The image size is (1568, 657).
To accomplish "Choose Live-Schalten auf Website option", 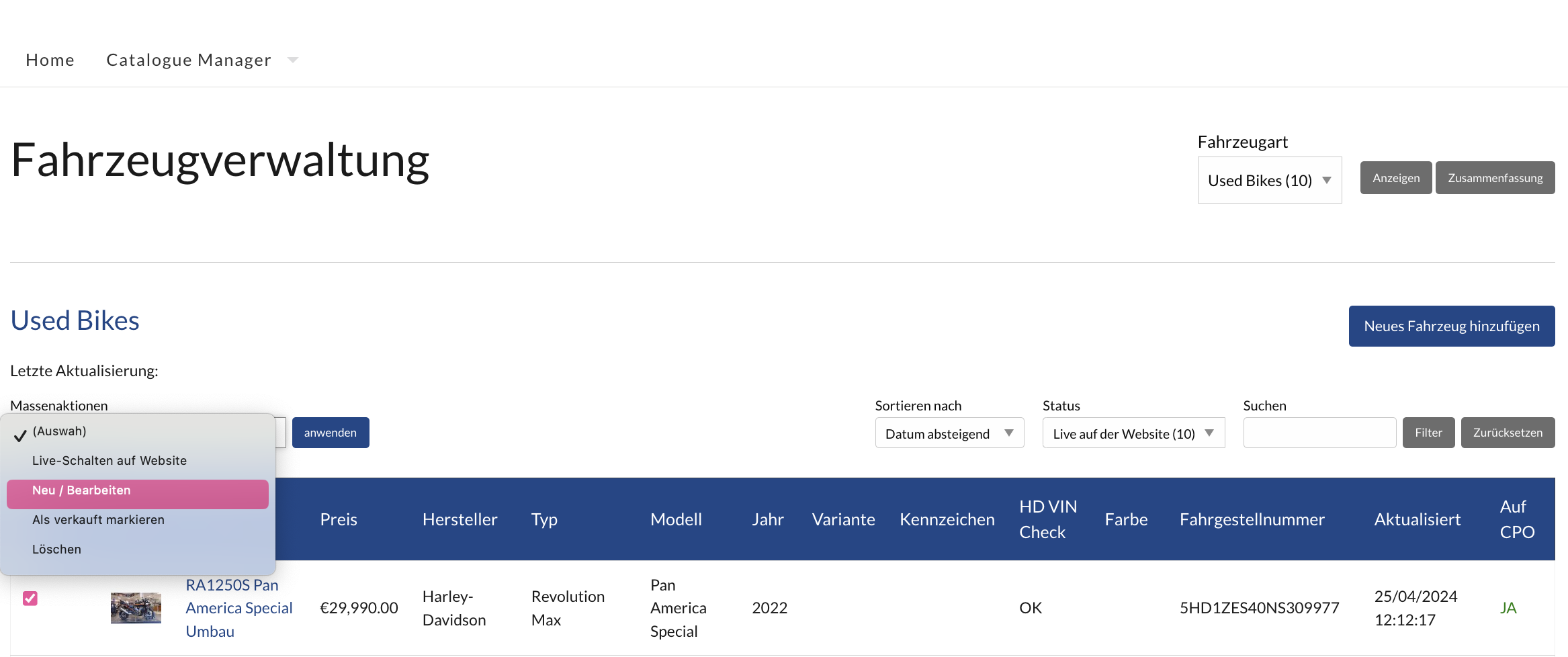I will point(110,461).
